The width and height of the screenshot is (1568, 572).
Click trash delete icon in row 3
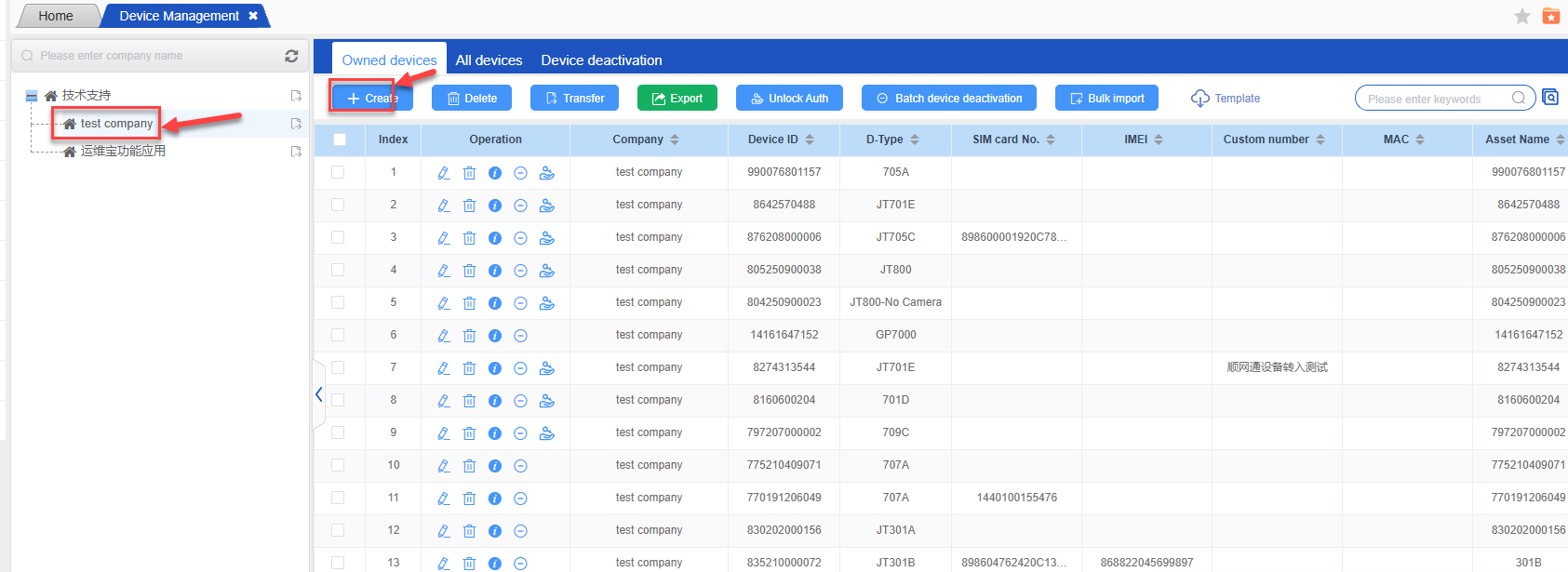(469, 238)
